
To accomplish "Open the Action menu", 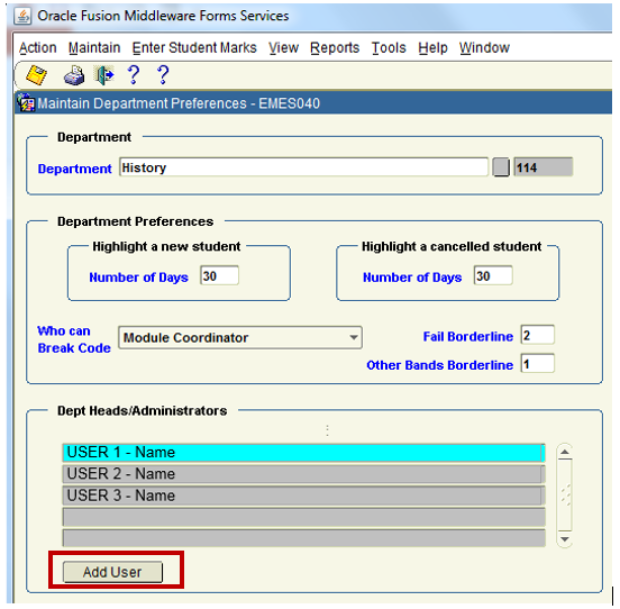I will tap(38, 48).
